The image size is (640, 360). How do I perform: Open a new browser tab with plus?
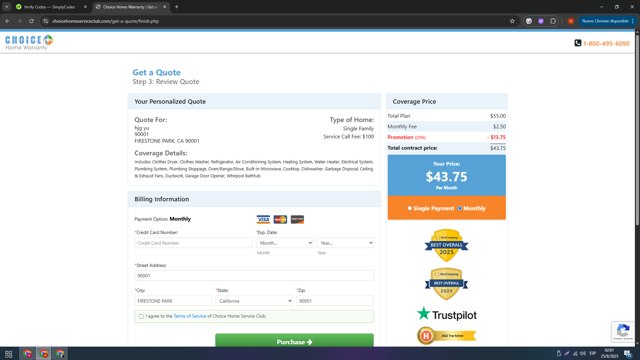coord(176,7)
